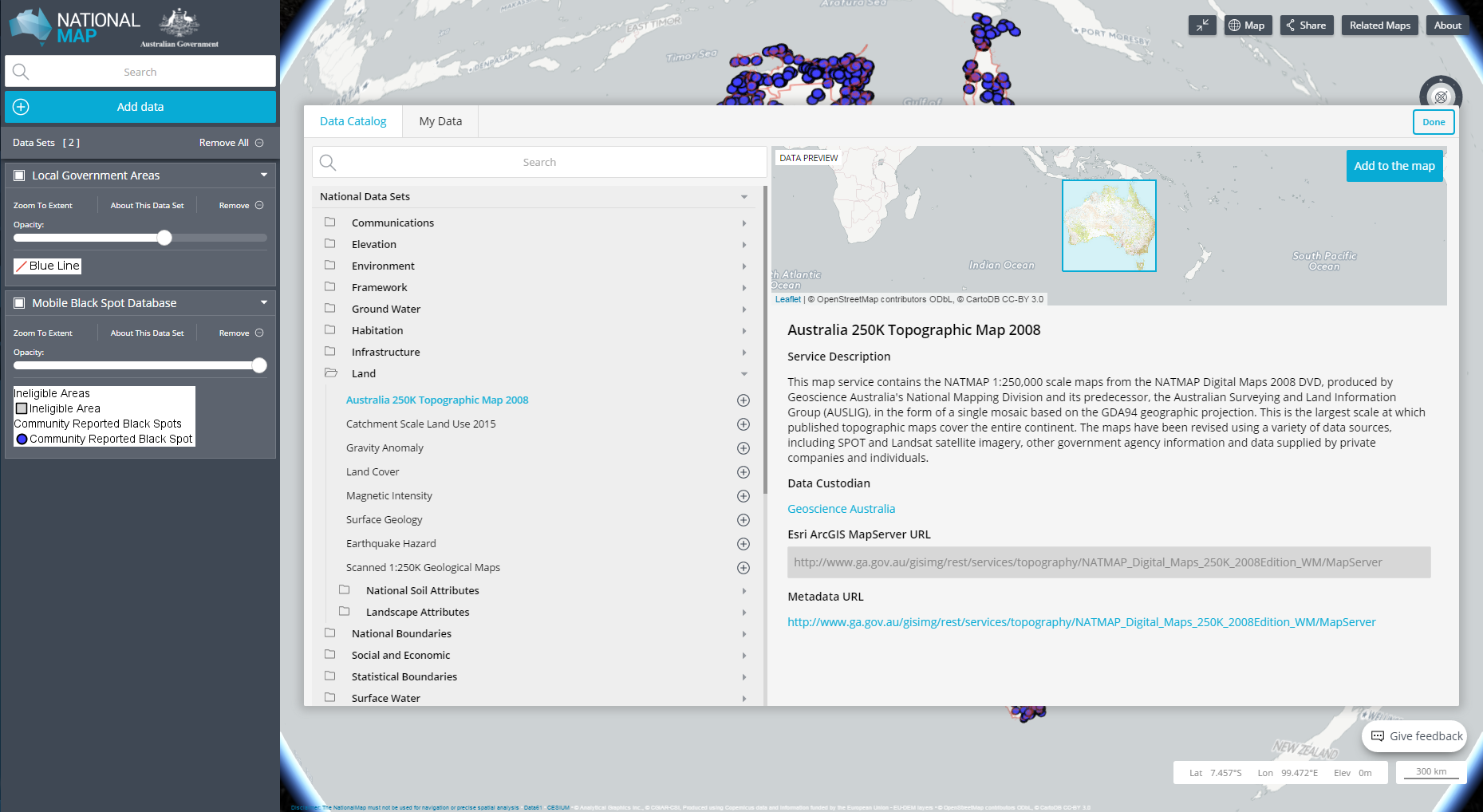
Task: Click the Australia preview map thumbnail
Action: (1109, 226)
